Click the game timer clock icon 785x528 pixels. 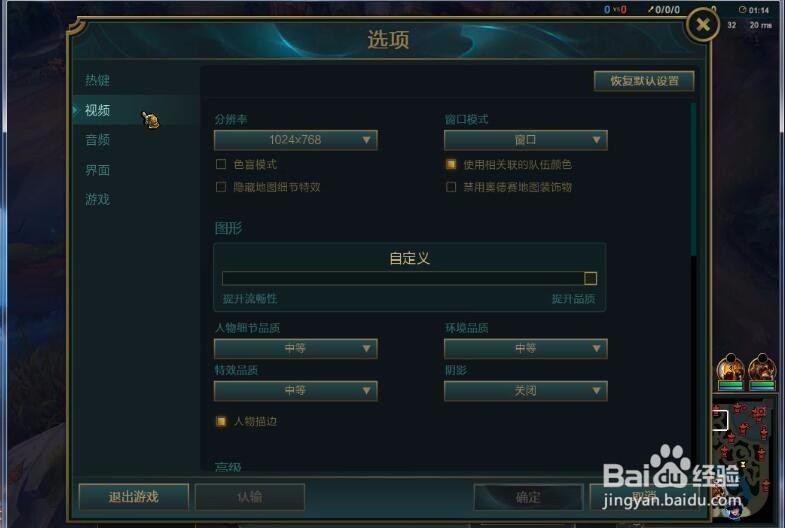(742, 10)
